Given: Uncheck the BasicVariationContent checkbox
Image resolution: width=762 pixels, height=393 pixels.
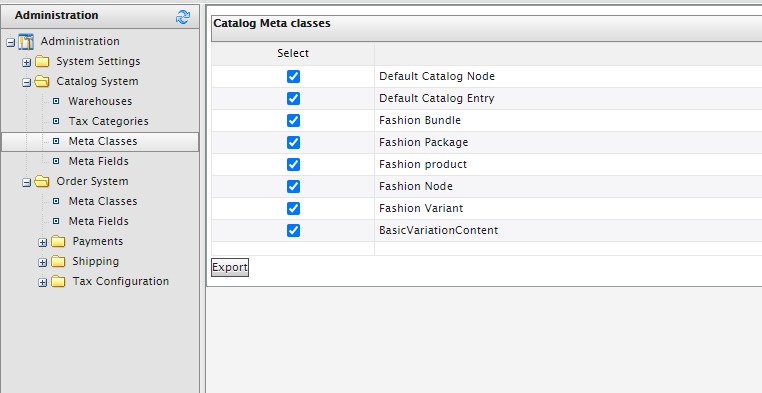Looking at the screenshot, I should click(293, 230).
